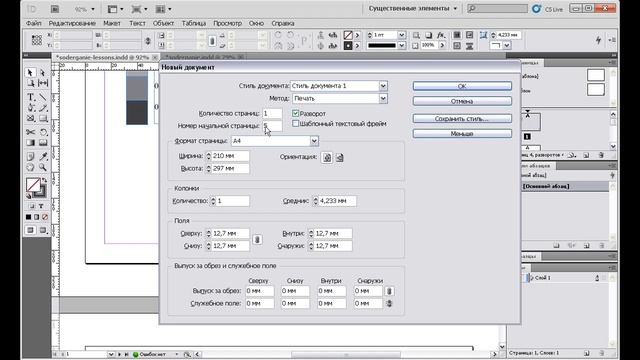Screen dimensions: 640x360
Task: Click the Ширина 210 мм field
Action: pos(230,156)
